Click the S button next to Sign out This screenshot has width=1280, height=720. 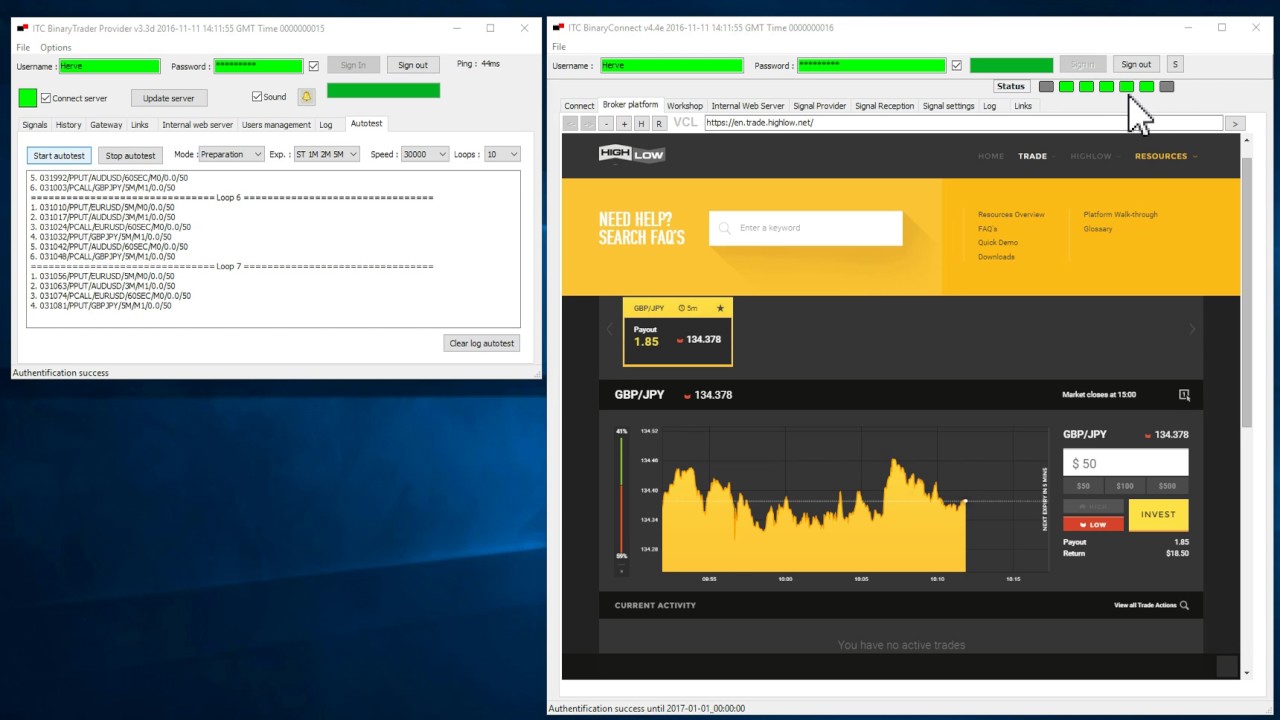point(1175,64)
